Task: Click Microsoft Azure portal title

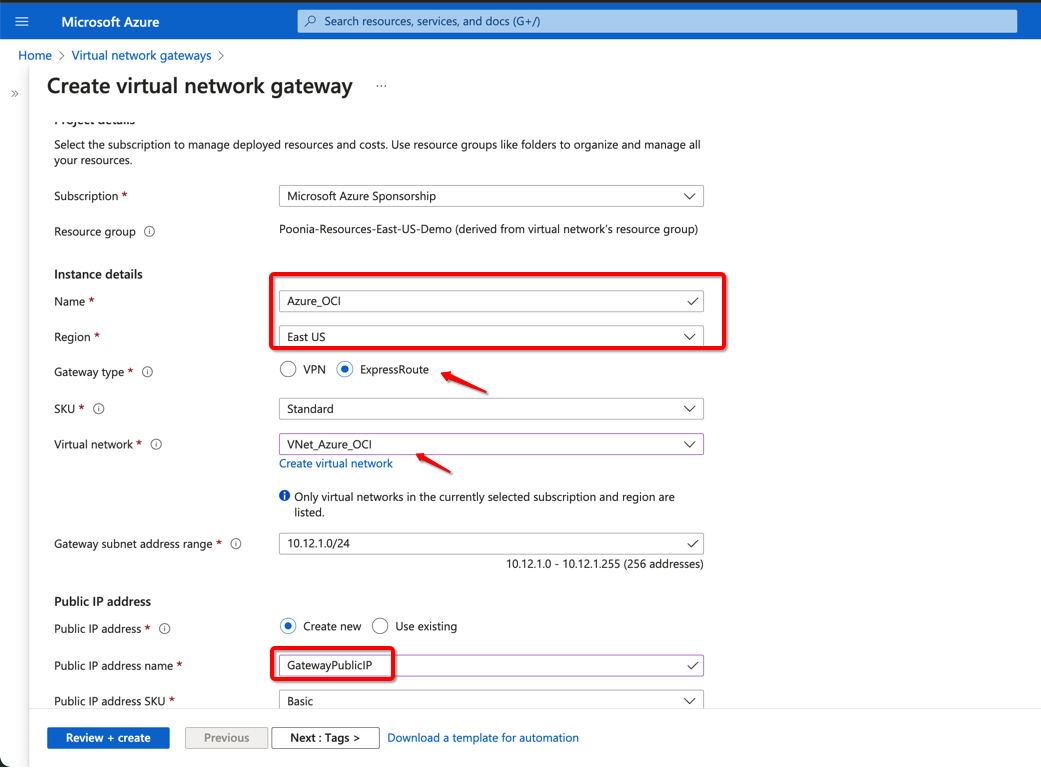Action: click(110, 22)
